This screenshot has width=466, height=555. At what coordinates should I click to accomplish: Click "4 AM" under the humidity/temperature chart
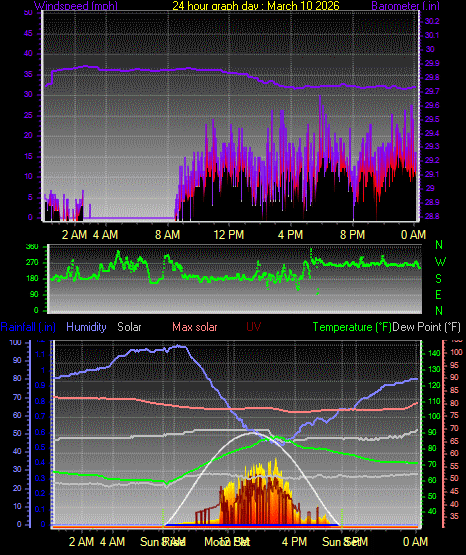click(113, 542)
